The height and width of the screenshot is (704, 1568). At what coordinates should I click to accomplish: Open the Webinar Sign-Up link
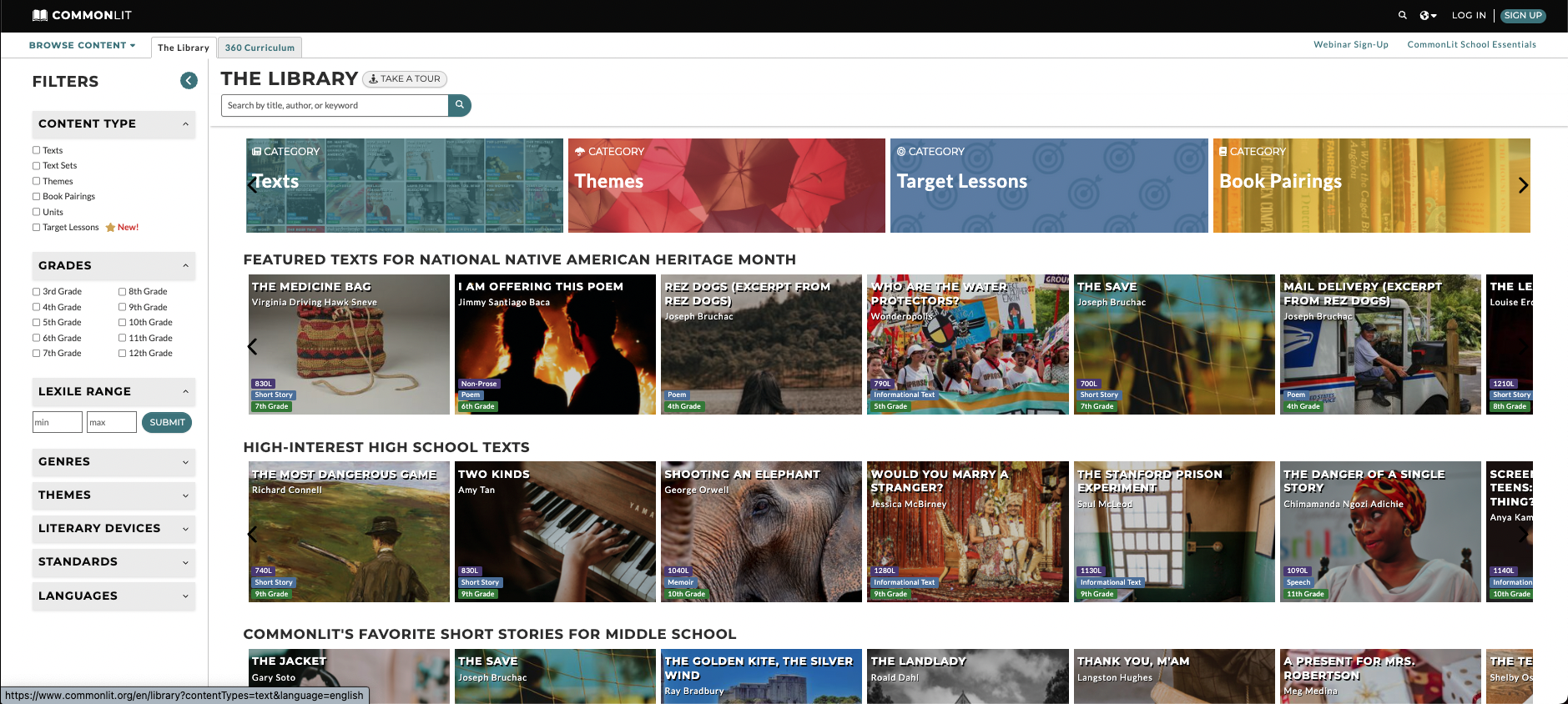(x=1351, y=45)
